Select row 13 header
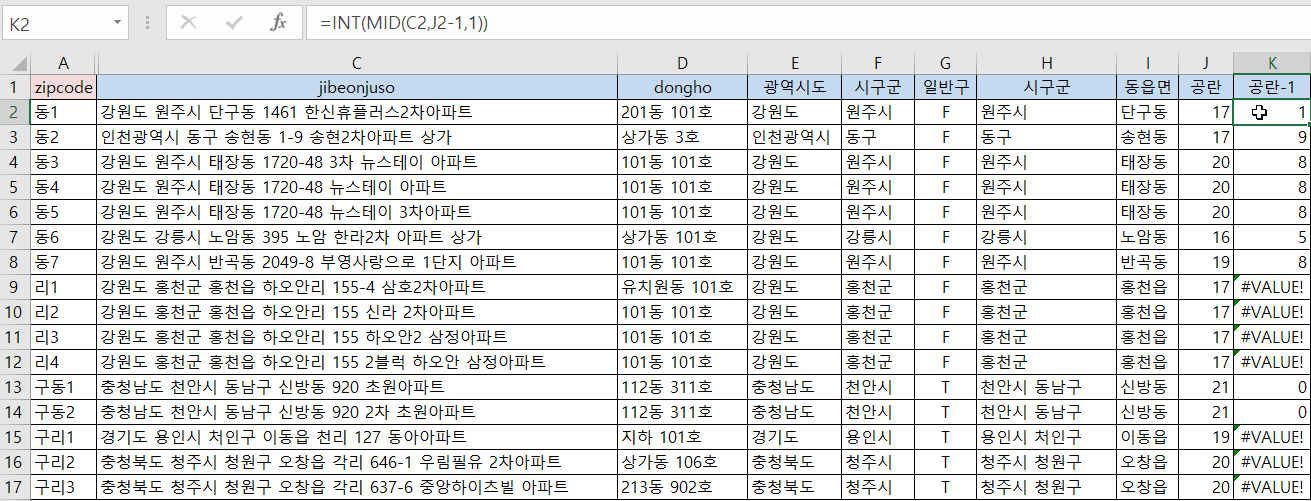This screenshot has width=1311, height=501. tap(15, 387)
